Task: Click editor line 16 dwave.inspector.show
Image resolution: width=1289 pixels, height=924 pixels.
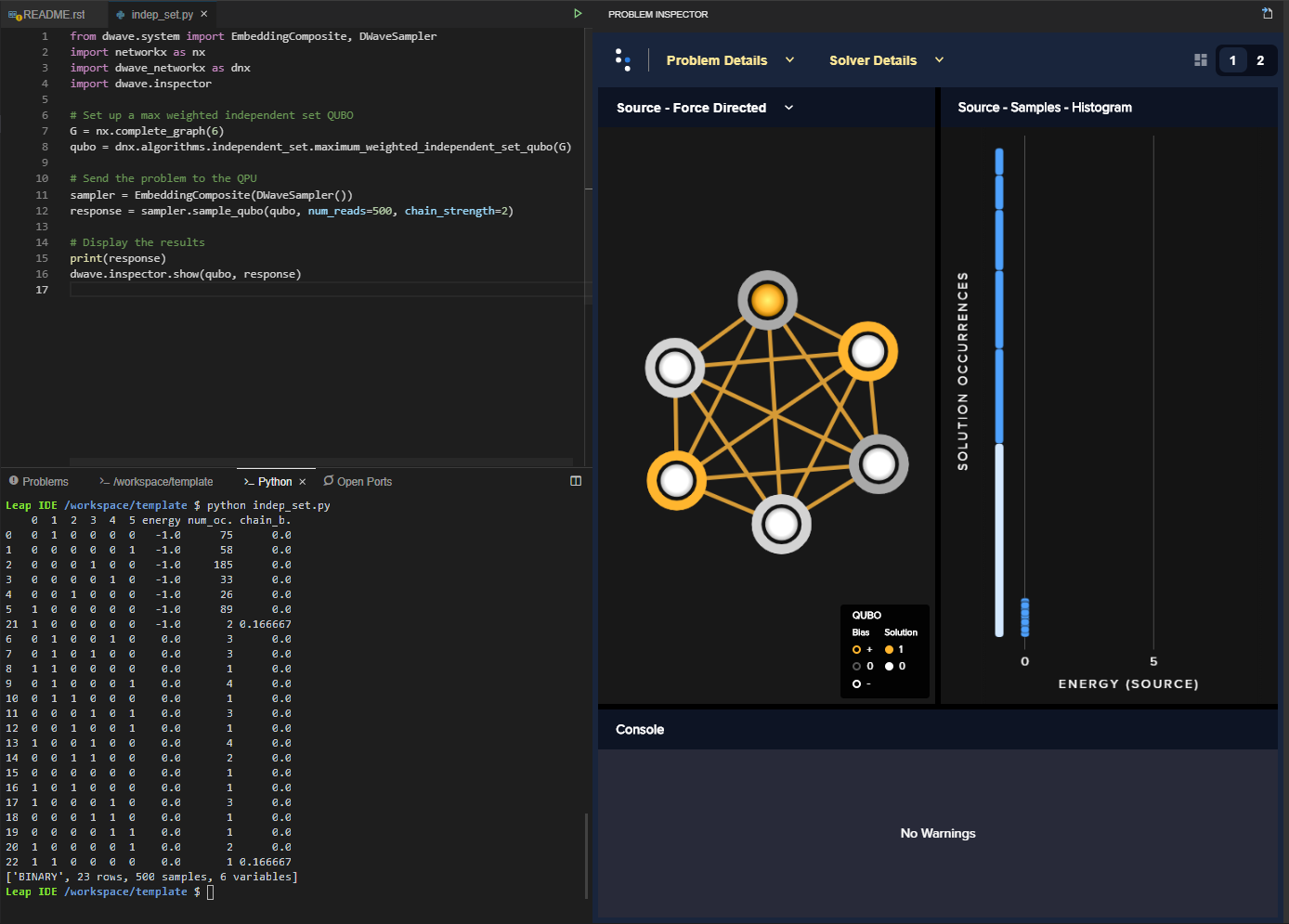Action: point(186,274)
